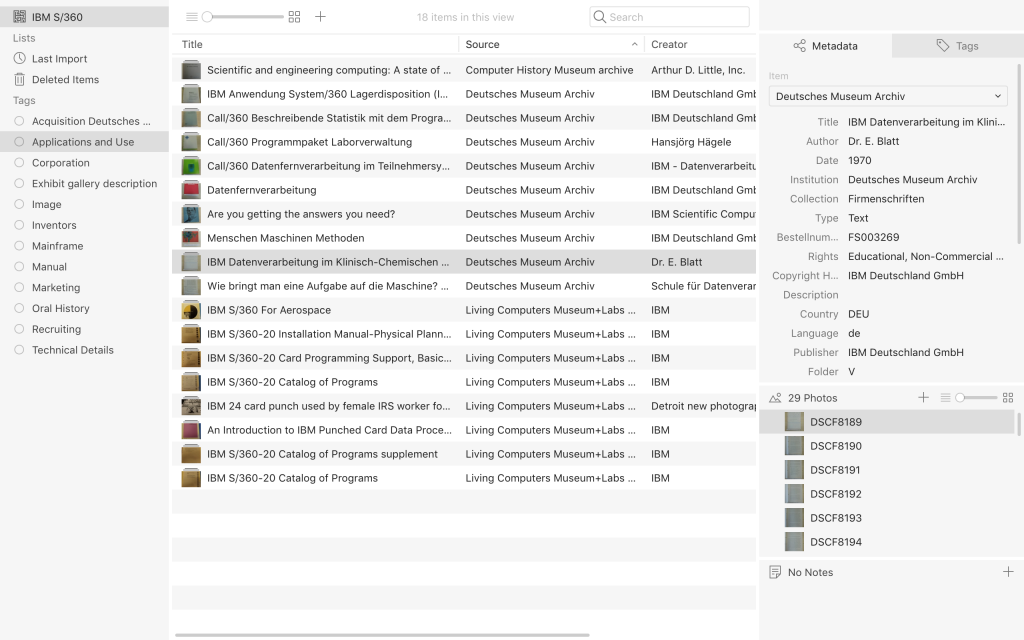Click the search magnifier icon

600,17
